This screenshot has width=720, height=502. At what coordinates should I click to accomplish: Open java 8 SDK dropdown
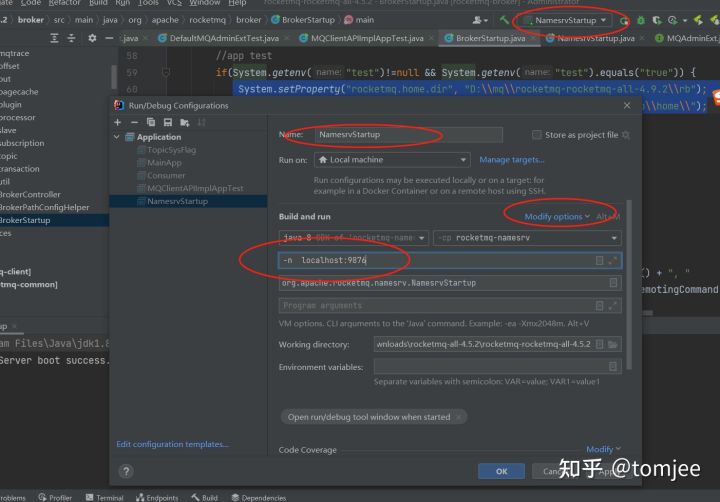[354, 238]
